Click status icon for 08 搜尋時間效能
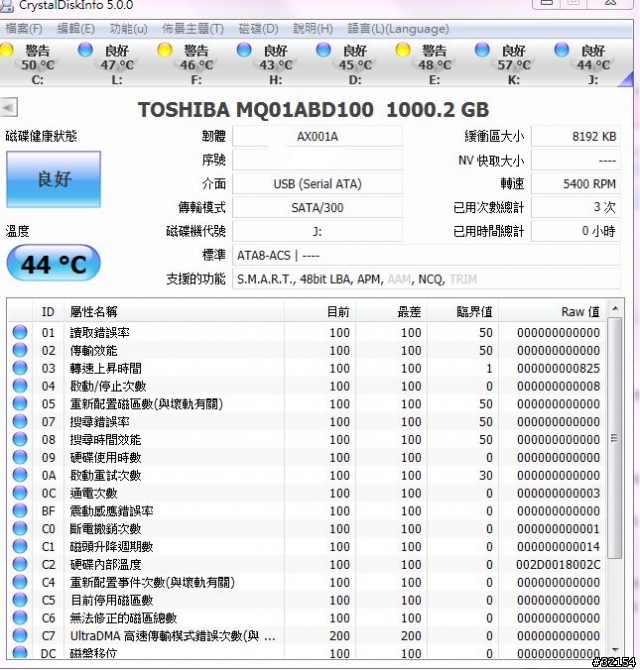 pos(20,440)
